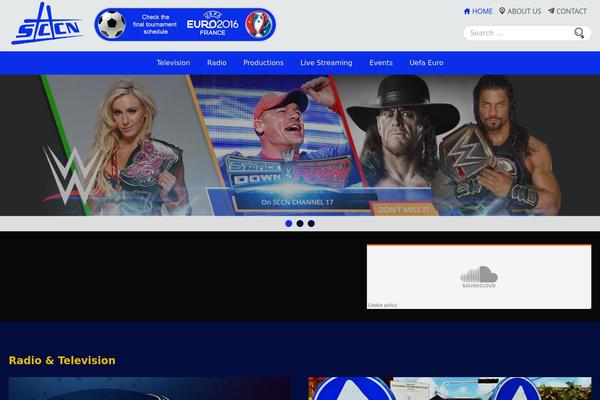The width and height of the screenshot is (600, 400).
Task: Go to the HOME link
Action: click(482, 11)
